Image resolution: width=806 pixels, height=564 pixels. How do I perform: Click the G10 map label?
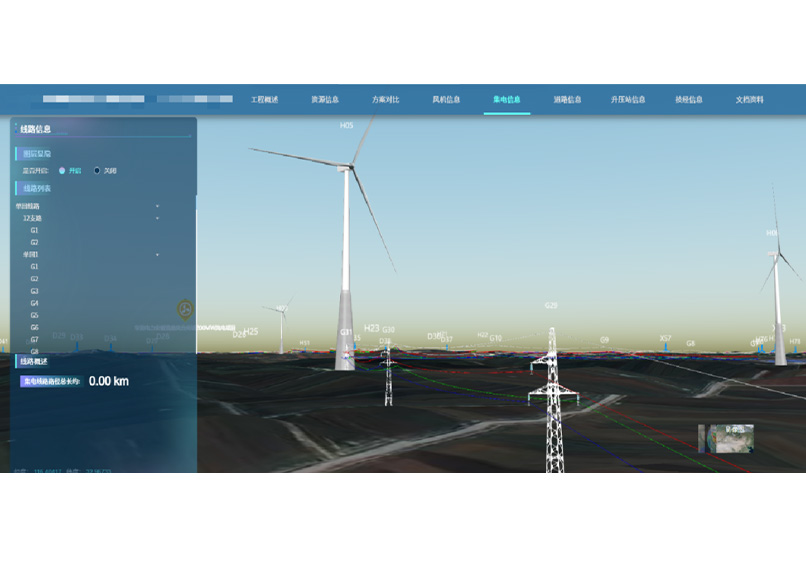[x=496, y=338]
